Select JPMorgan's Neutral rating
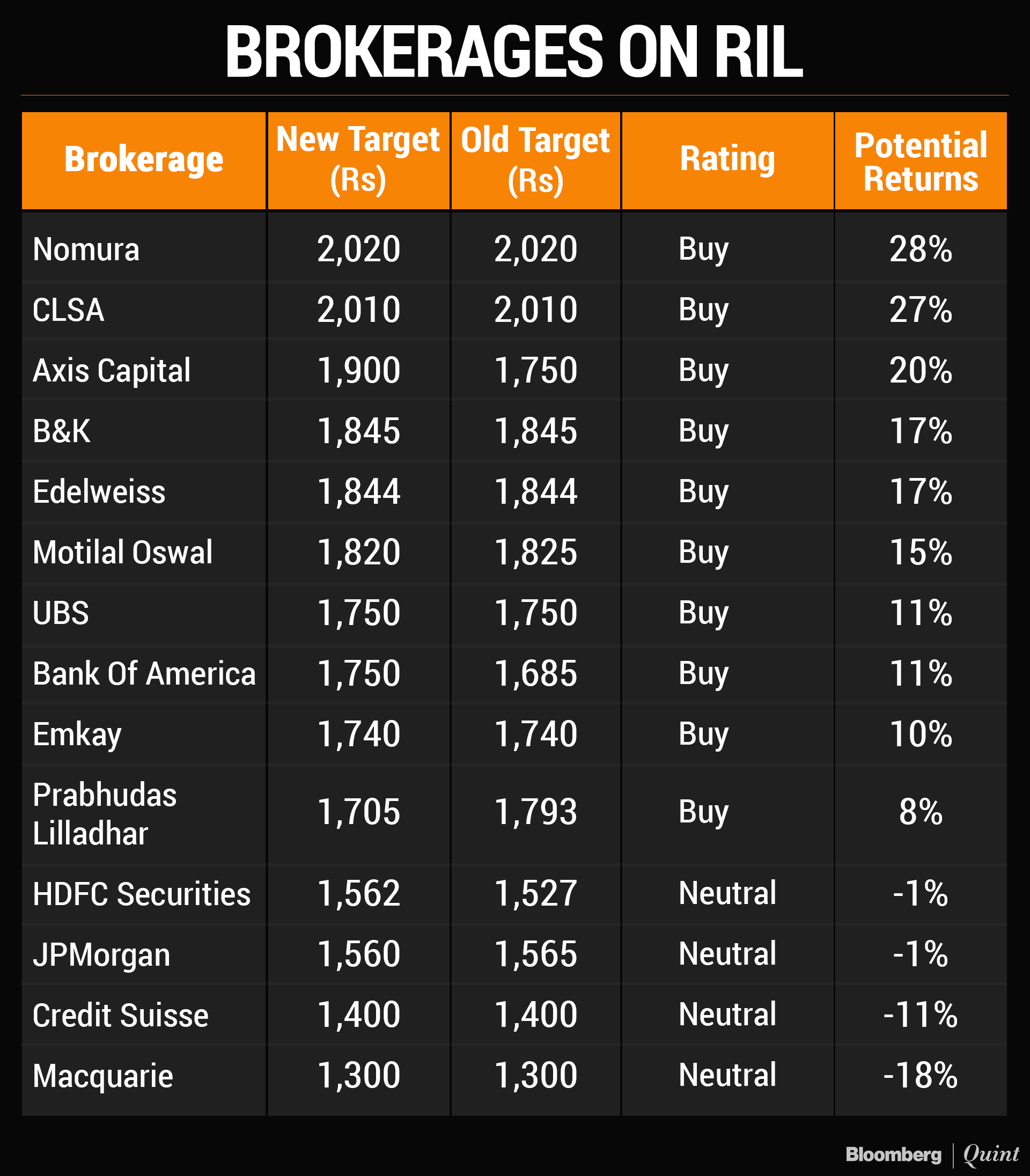1030x1176 pixels. (x=727, y=955)
